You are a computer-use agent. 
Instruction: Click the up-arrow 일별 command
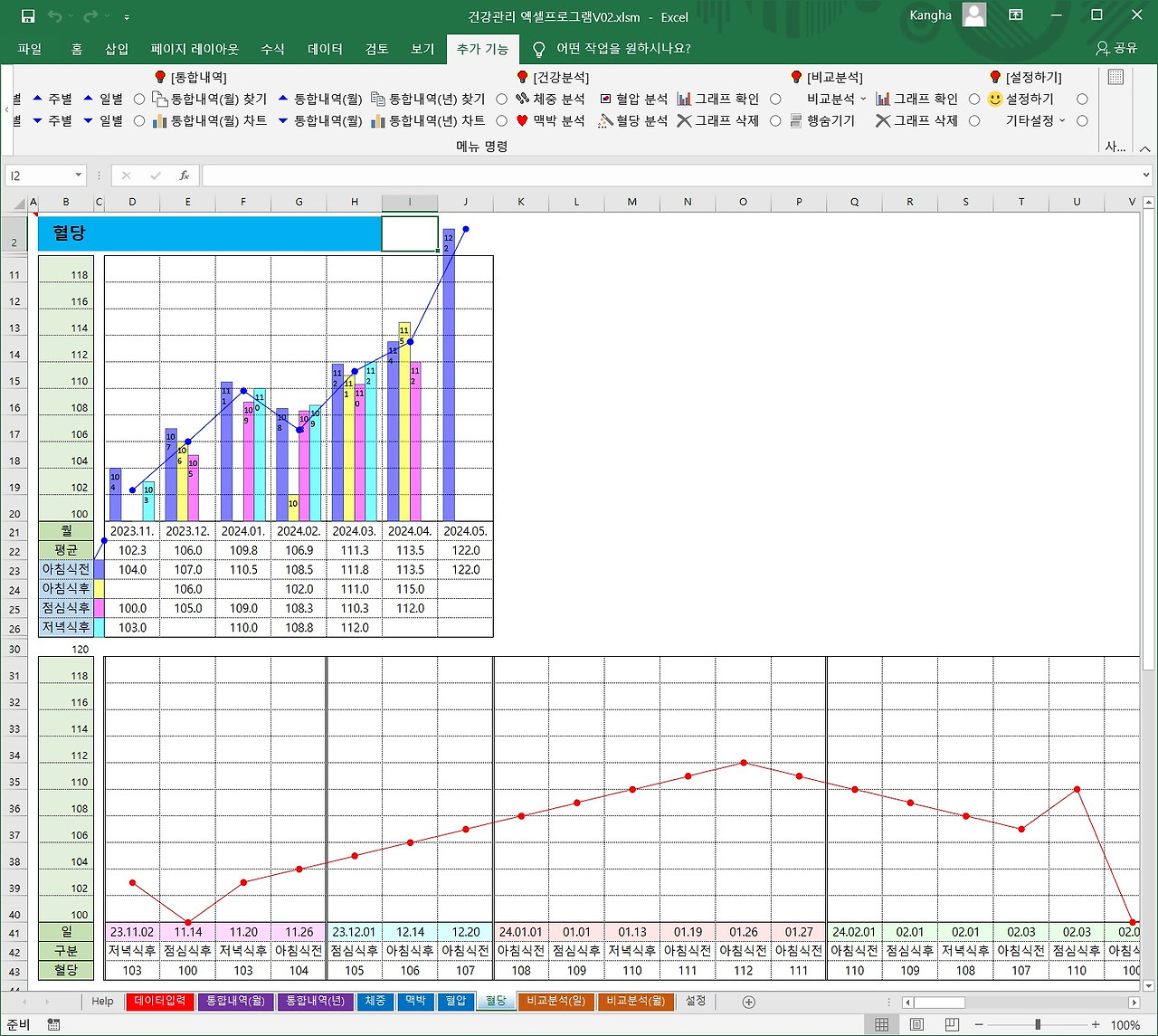[102, 99]
